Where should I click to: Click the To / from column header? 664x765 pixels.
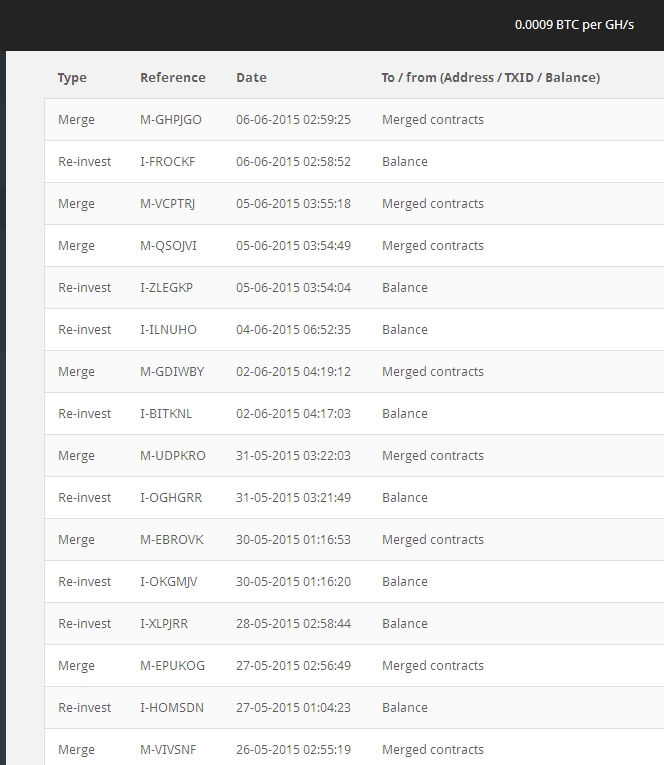click(491, 78)
